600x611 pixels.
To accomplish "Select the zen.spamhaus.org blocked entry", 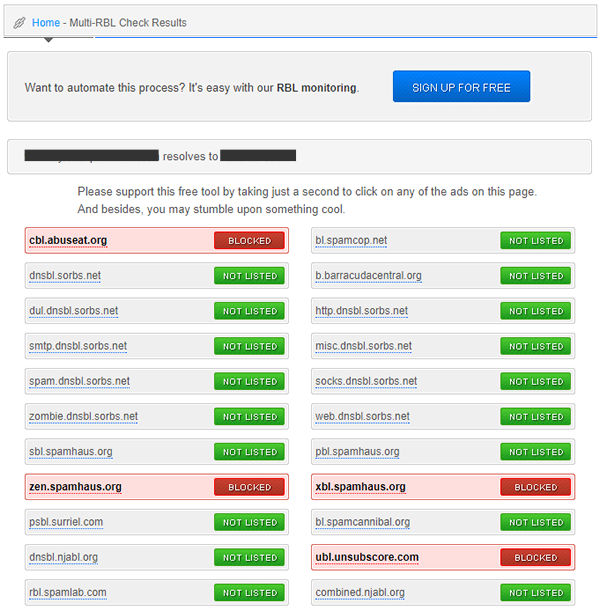I will coord(75,487).
